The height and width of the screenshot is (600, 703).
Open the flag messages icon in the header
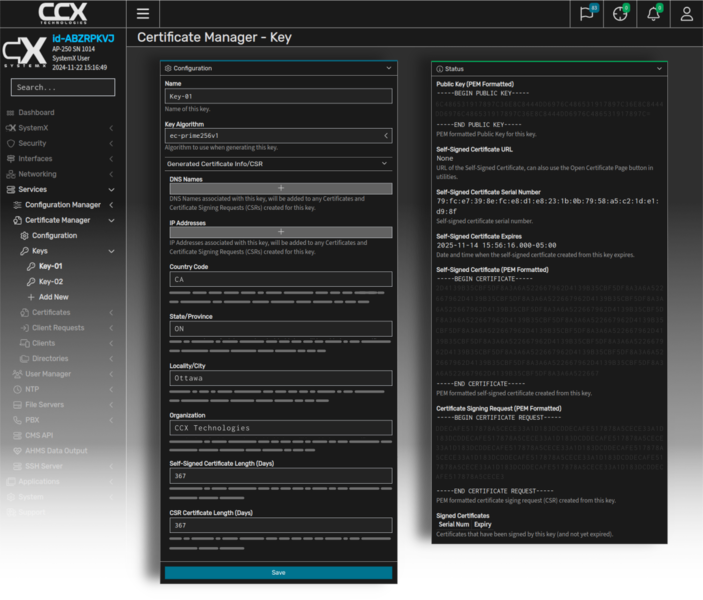(586, 14)
